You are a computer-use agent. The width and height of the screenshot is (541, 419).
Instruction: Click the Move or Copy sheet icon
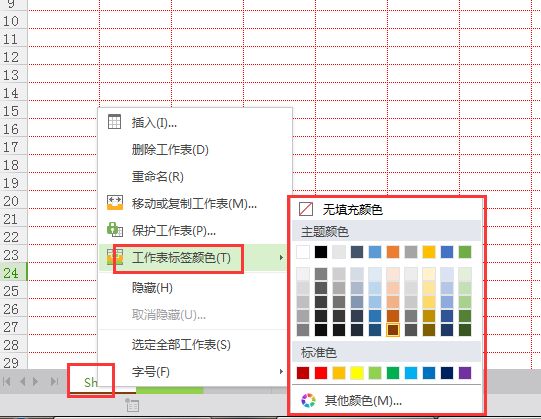[x=115, y=203]
